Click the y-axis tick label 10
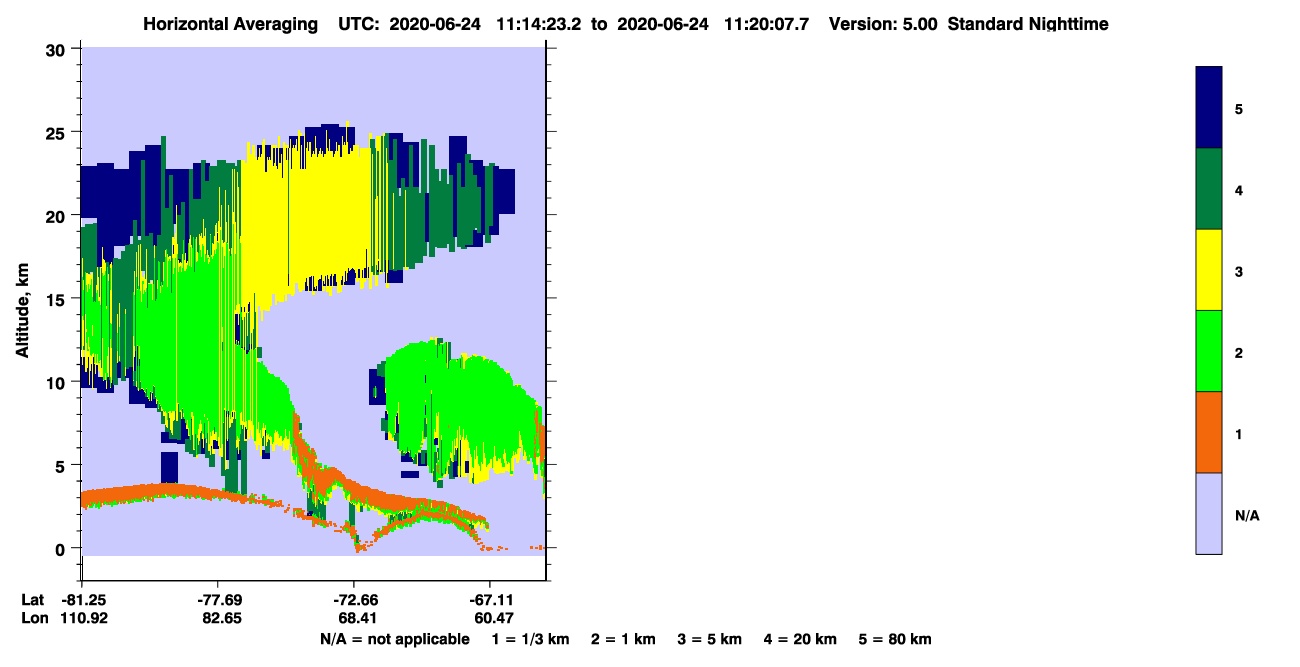 point(57,382)
